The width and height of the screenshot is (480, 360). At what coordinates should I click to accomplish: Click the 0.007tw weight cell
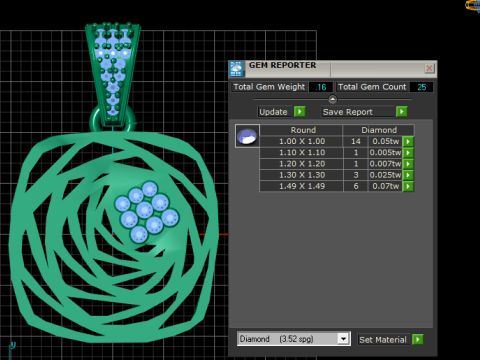pos(385,164)
